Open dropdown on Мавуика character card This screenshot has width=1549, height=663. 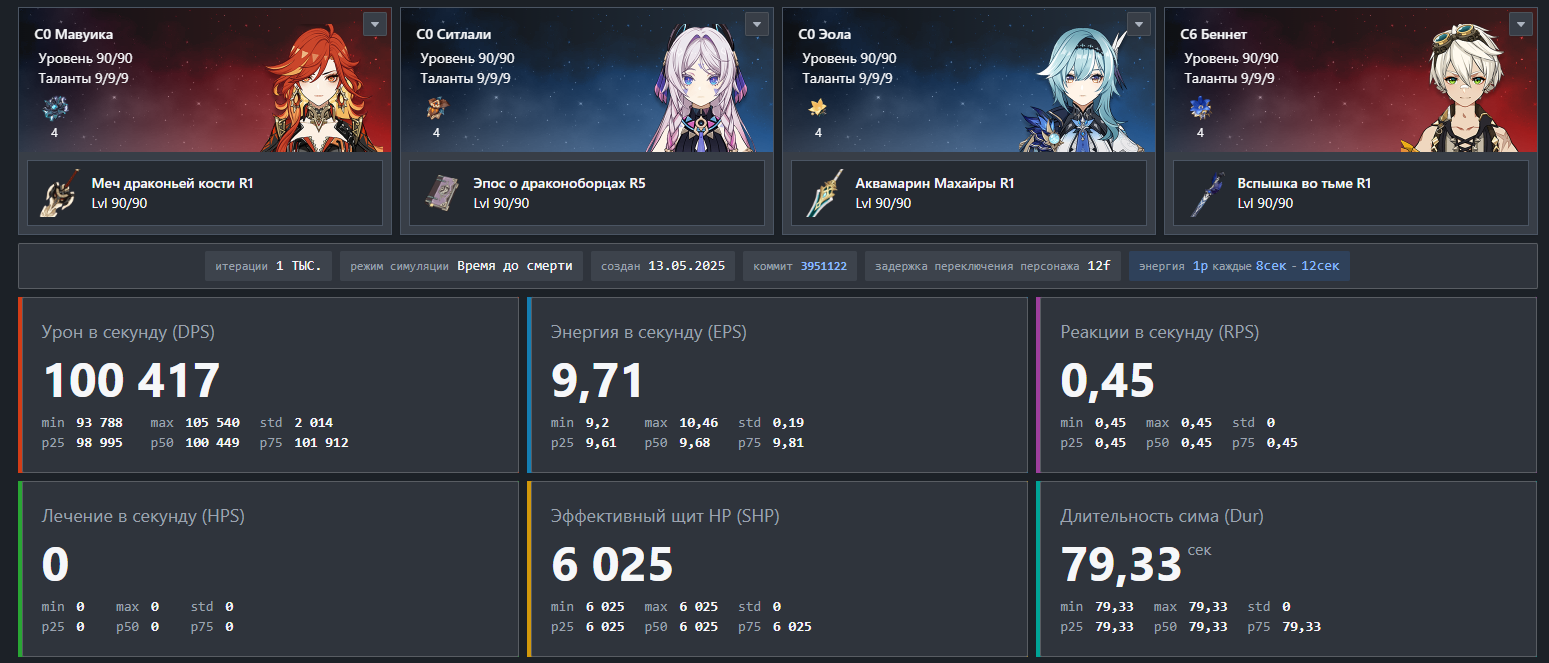click(375, 24)
